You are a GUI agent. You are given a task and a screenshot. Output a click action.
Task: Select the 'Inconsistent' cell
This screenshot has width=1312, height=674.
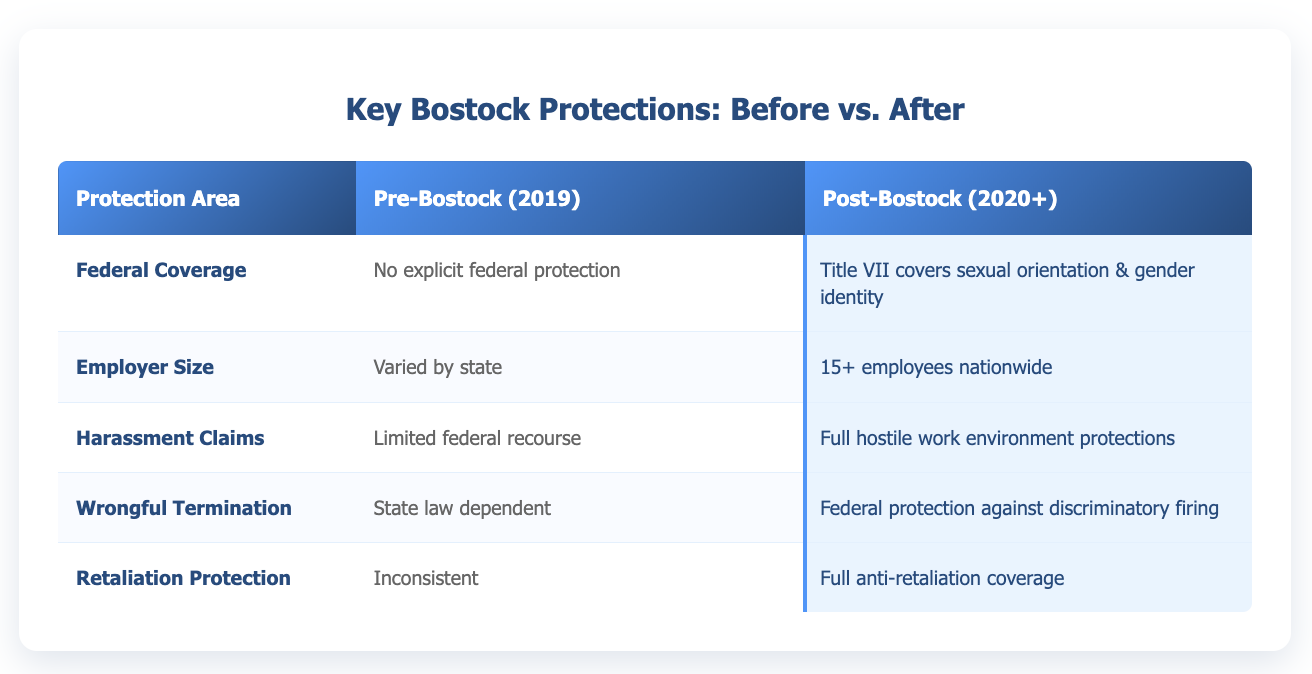pos(425,577)
